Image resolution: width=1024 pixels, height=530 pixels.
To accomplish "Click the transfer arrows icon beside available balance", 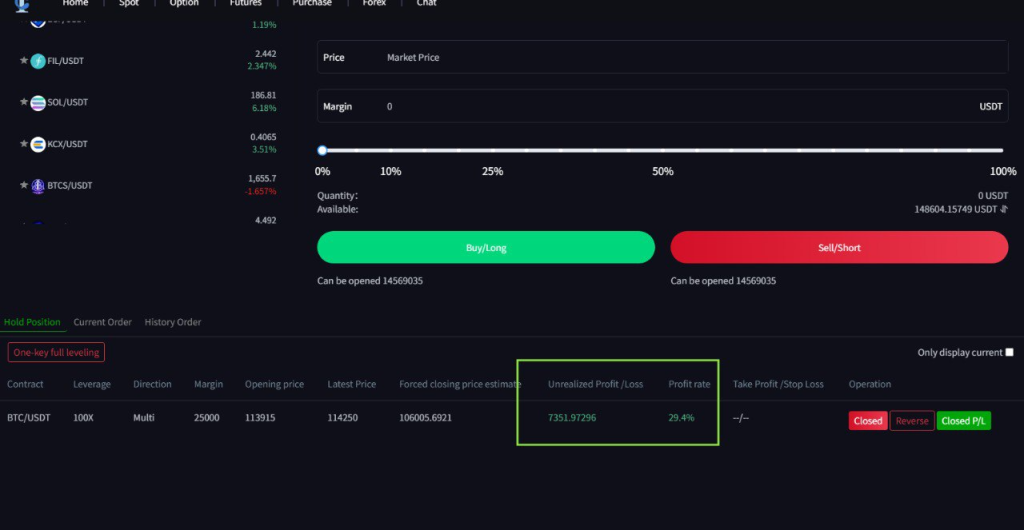I will click(1004, 210).
